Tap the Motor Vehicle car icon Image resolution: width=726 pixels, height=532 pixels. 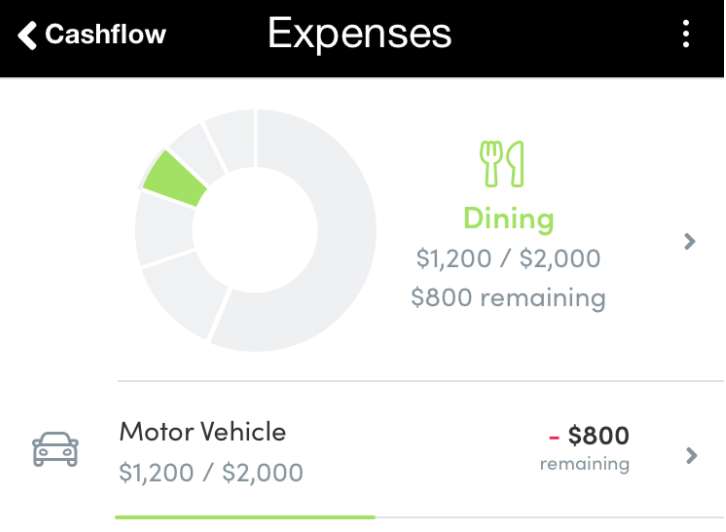[56, 449]
